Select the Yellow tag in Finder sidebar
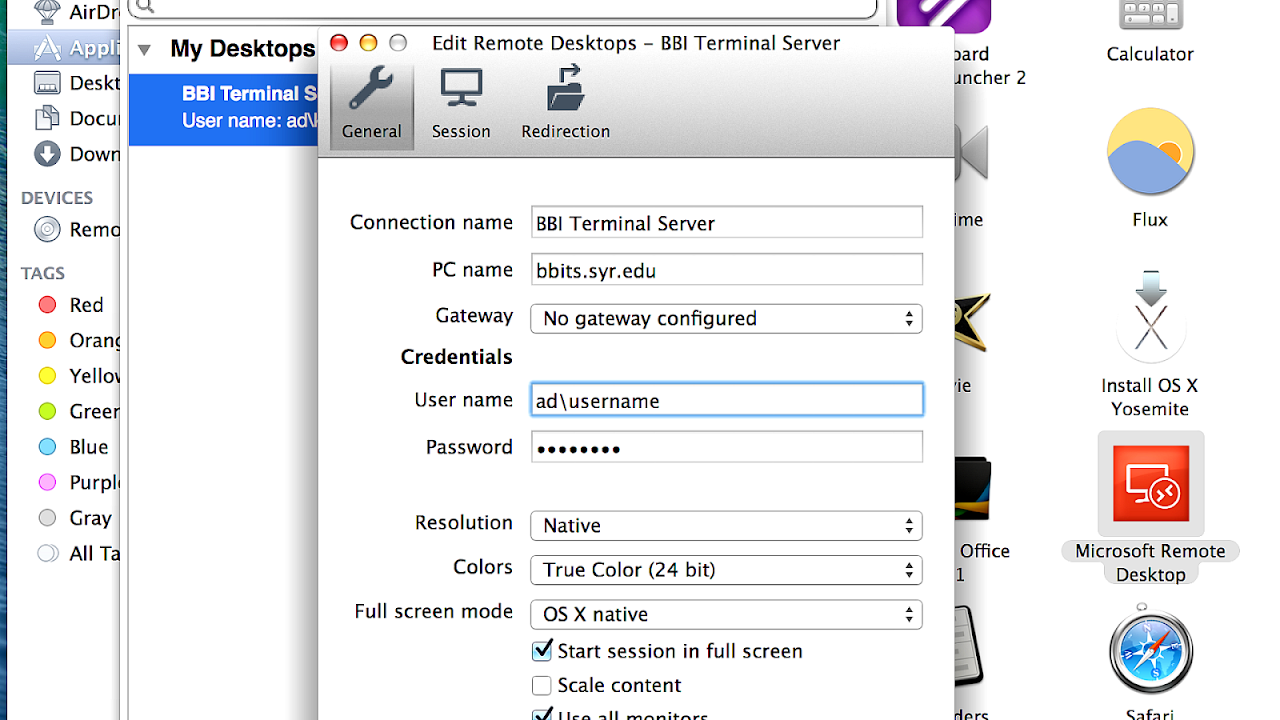The image size is (1280, 720). click(78, 376)
